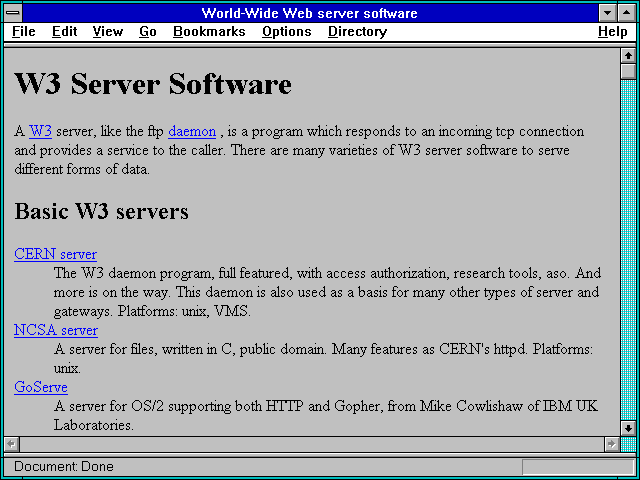The height and width of the screenshot is (480, 640).
Task: Click the 'World-Wide Web server software' title bar
Action: click(x=309, y=13)
